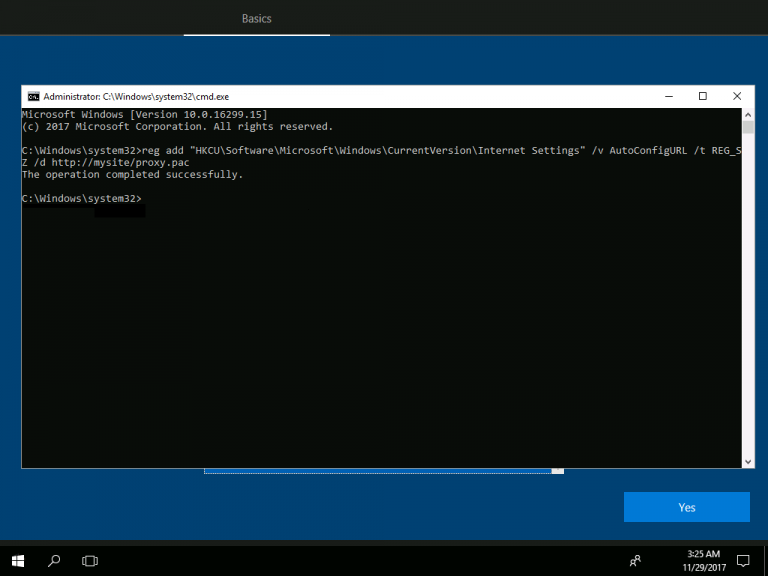Open the Windows Start menu

click(x=18, y=560)
